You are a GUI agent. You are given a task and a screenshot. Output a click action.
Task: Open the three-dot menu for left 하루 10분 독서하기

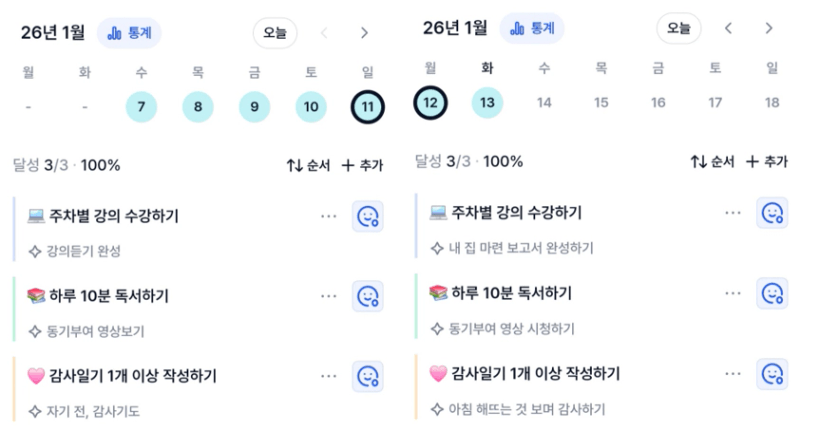[329, 296]
